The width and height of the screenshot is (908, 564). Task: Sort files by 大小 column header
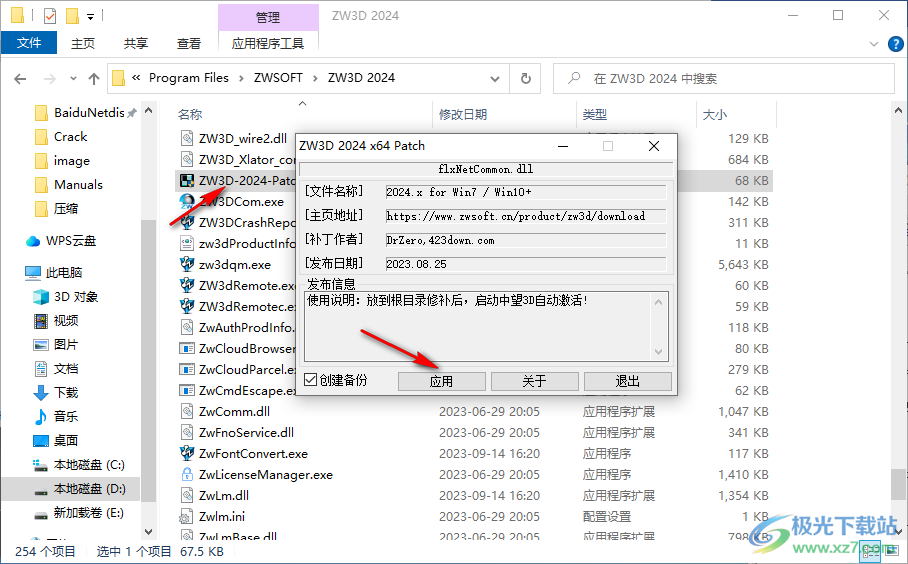point(715,115)
